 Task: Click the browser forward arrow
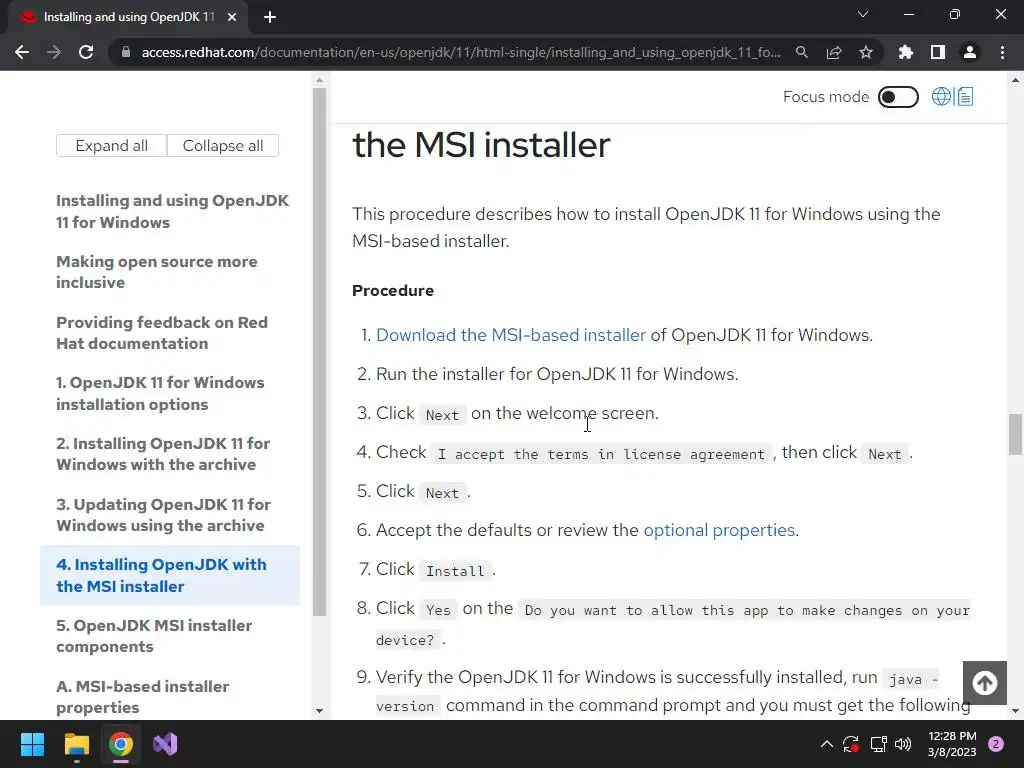54,52
